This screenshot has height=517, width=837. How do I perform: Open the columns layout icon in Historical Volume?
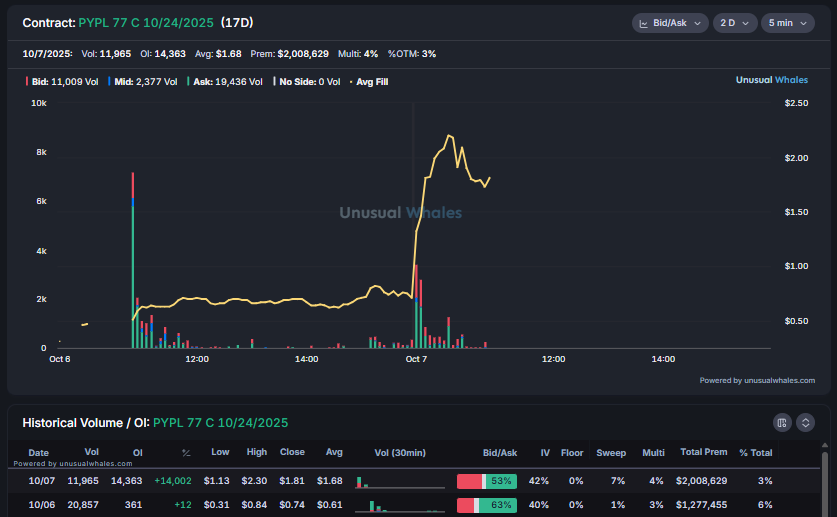coord(783,422)
